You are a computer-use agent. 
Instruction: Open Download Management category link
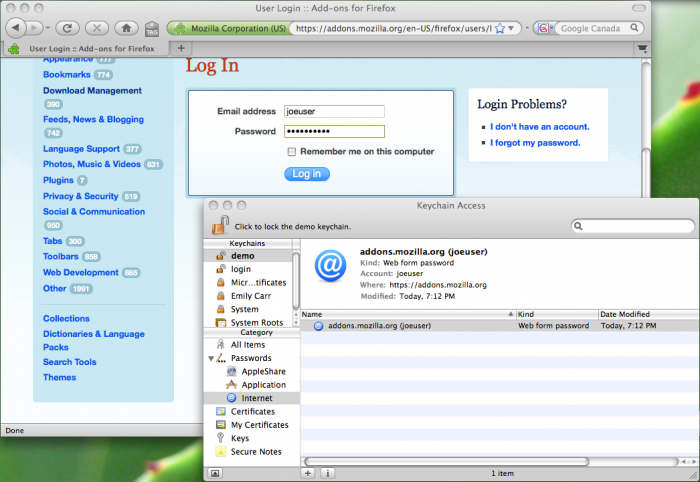click(92, 91)
